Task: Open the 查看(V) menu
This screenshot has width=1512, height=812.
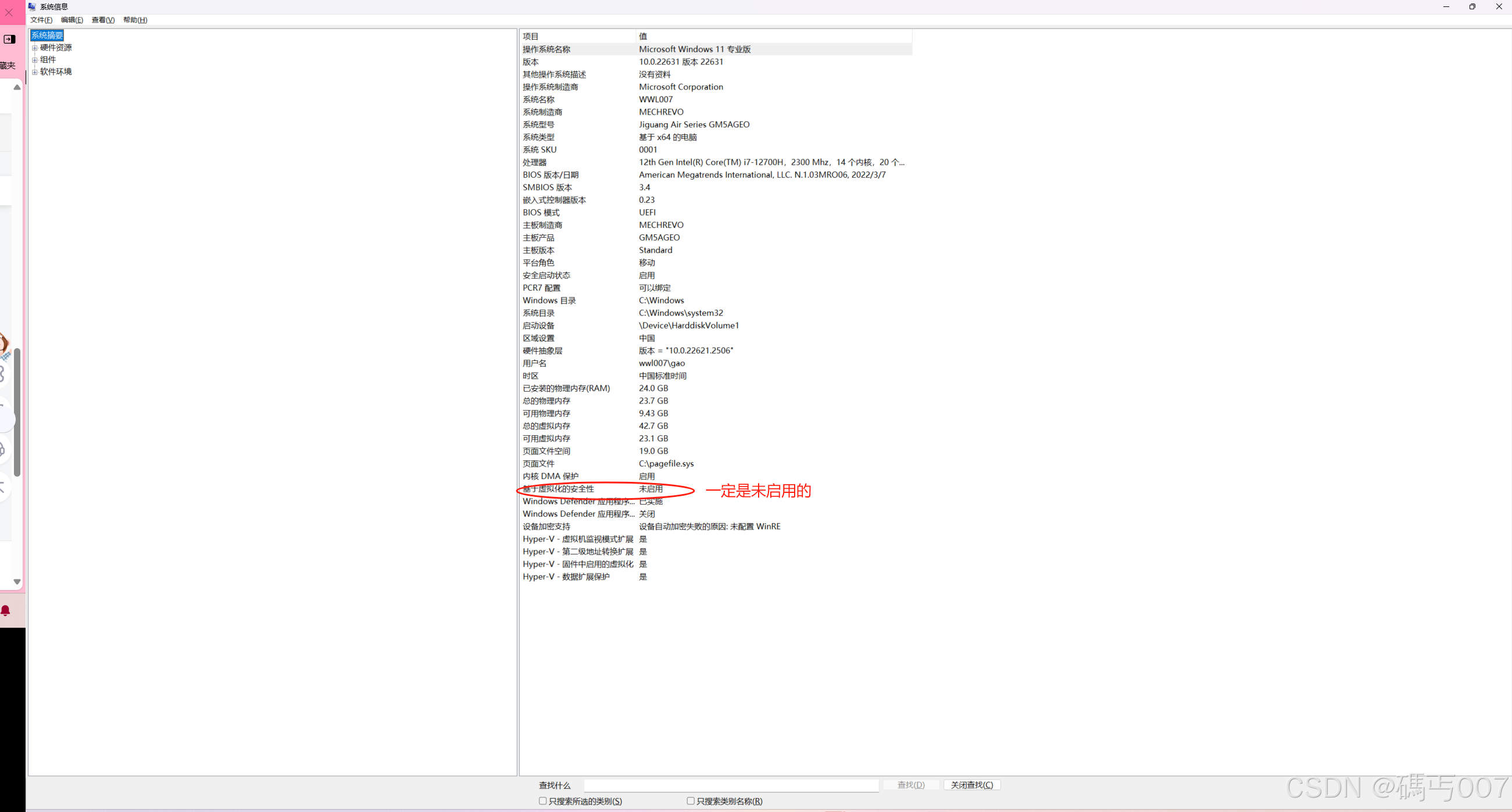Action: tap(103, 20)
